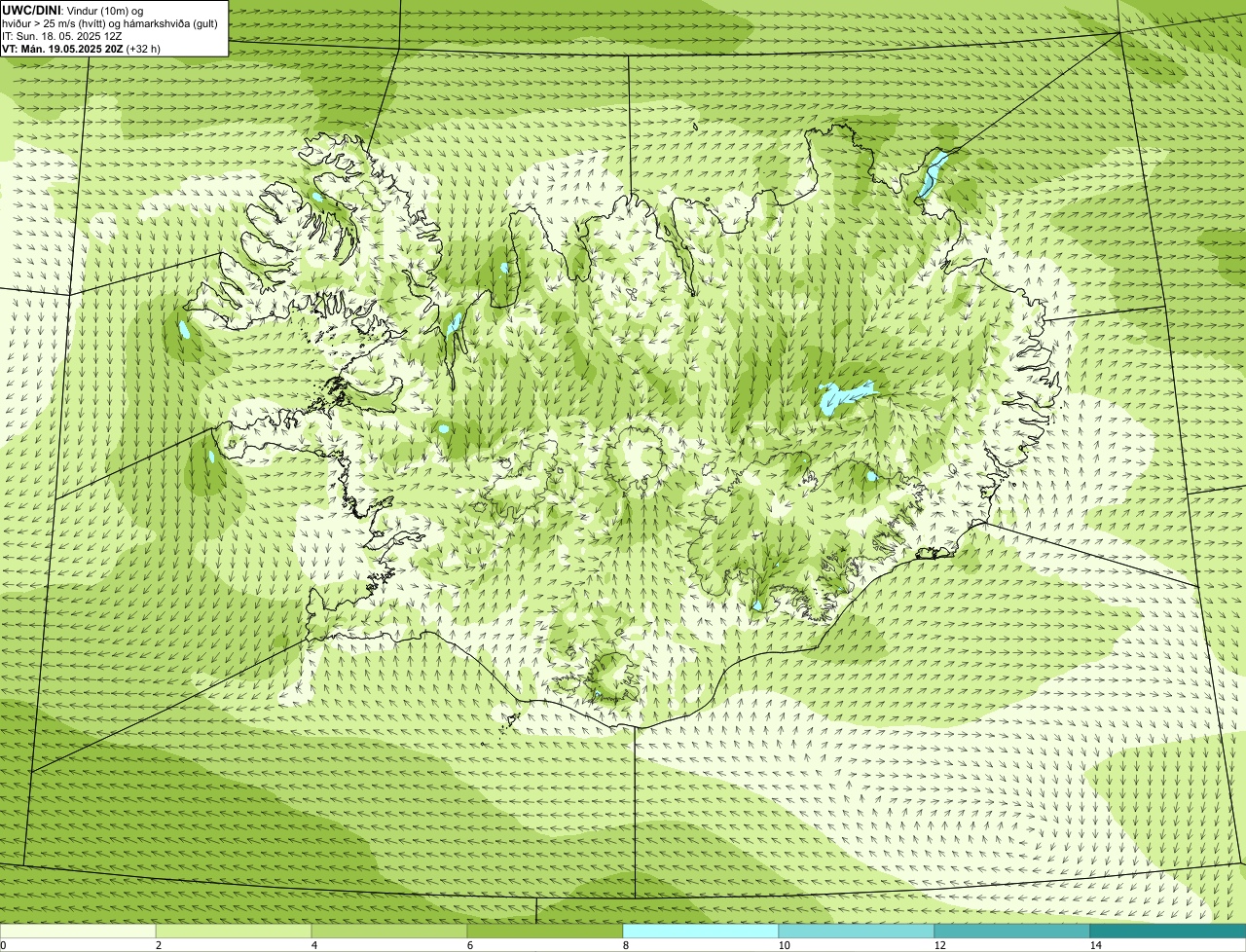The height and width of the screenshot is (952, 1246).
Task: Click the 'UWC/DINI: Vindur (10m) og' title line
Action: click(73, 10)
